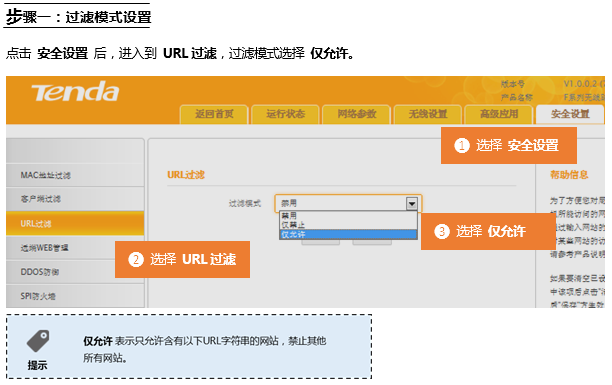Choose 禁用 option in dropdown list
The width and height of the screenshot is (612, 385).
point(348,216)
